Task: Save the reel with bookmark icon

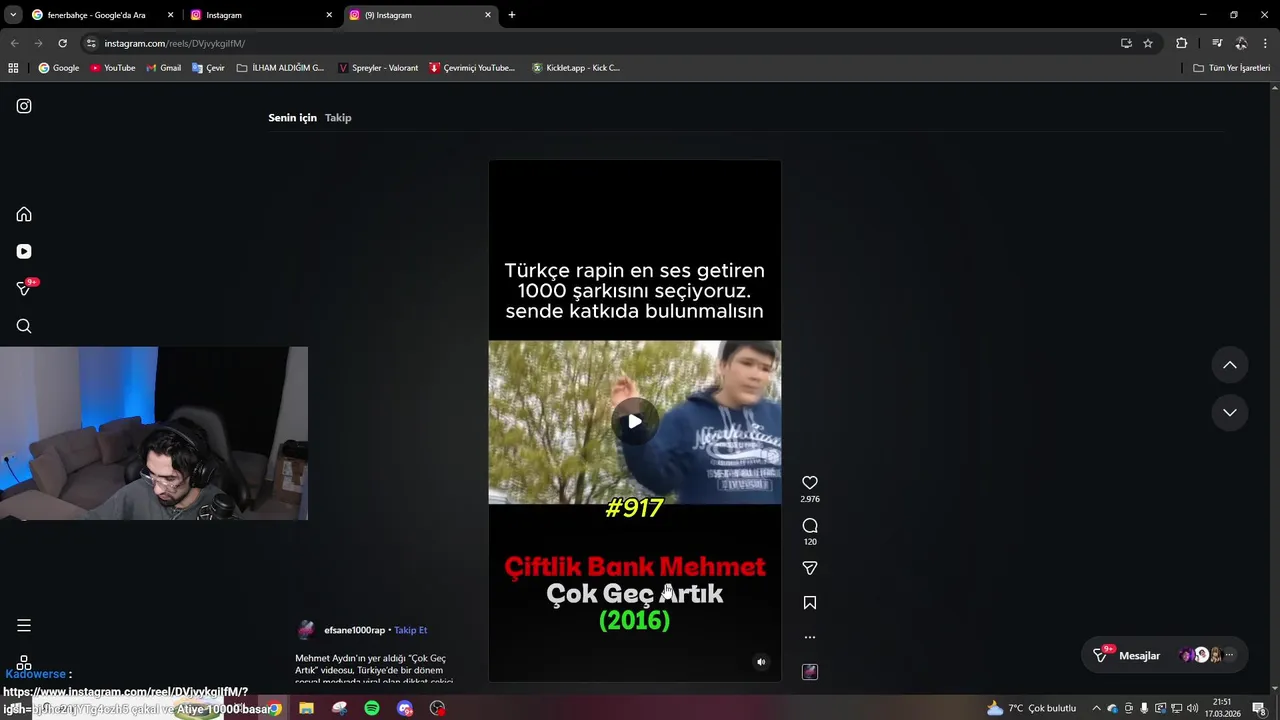Action: click(x=810, y=603)
